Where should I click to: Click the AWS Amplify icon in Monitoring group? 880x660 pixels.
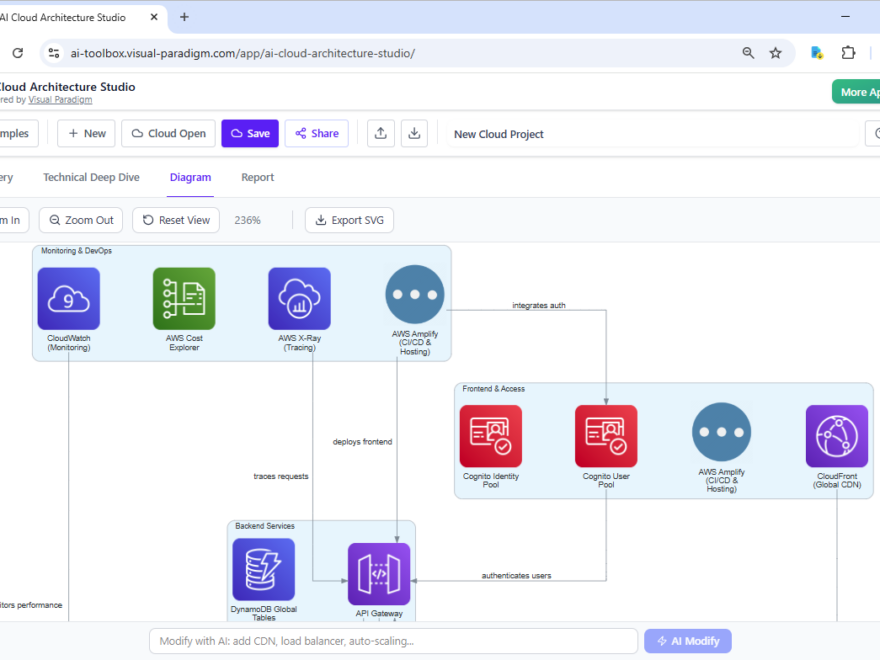click(x=414, y=294)
